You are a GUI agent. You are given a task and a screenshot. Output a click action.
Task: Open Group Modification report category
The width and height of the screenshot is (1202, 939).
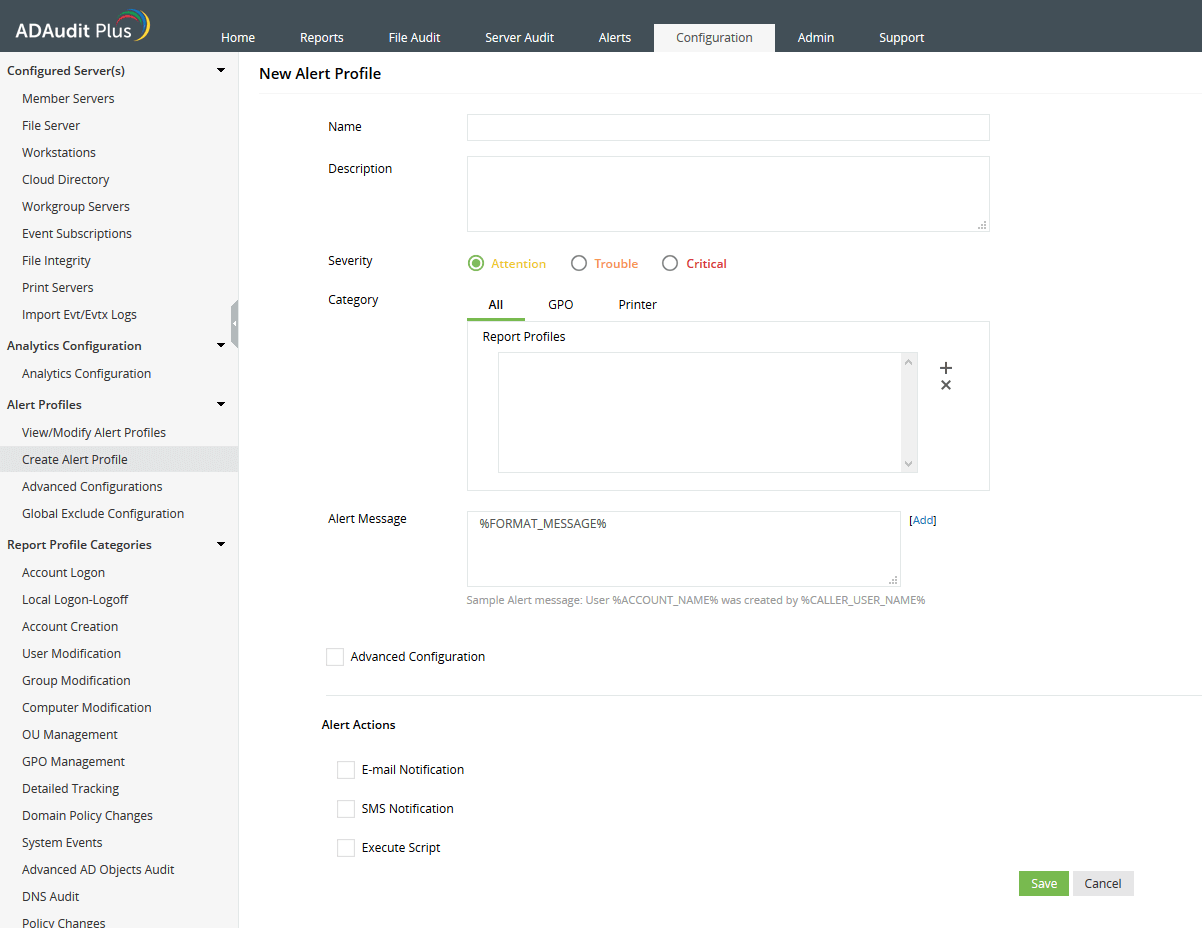coord(76,681)
